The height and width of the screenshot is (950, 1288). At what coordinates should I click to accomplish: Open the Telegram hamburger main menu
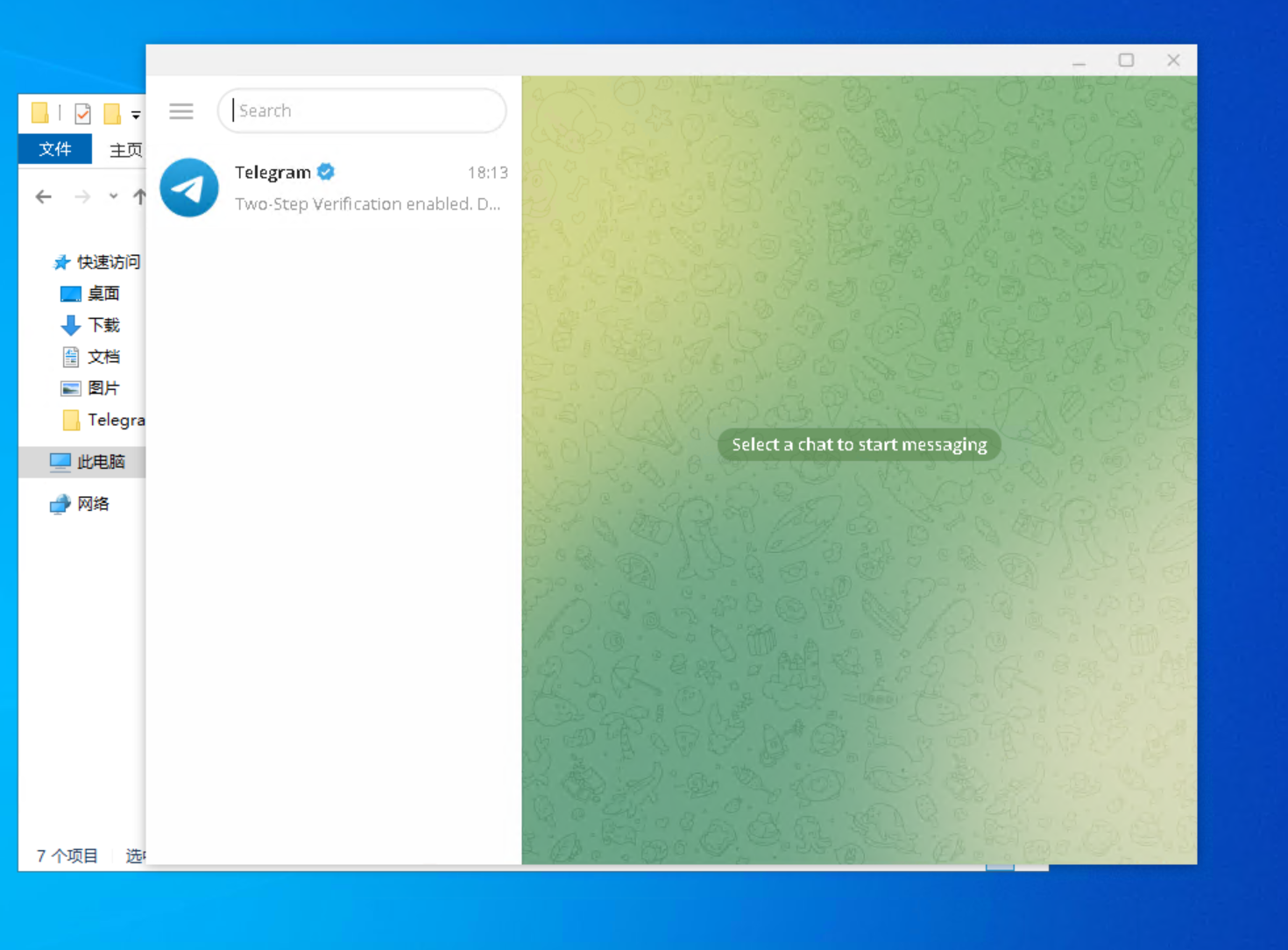tap(180, 111)
